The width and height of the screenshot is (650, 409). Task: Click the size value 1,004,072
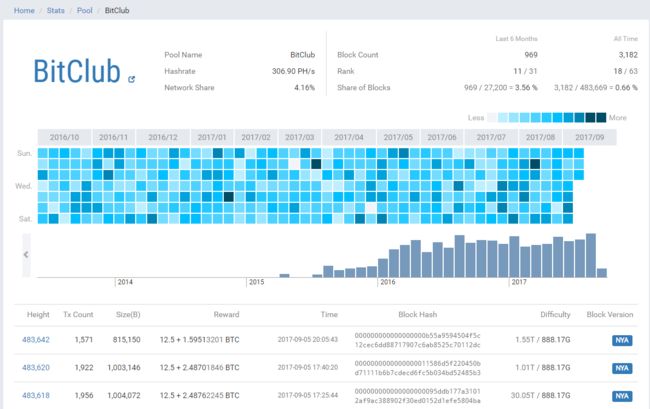coord(124,396)
